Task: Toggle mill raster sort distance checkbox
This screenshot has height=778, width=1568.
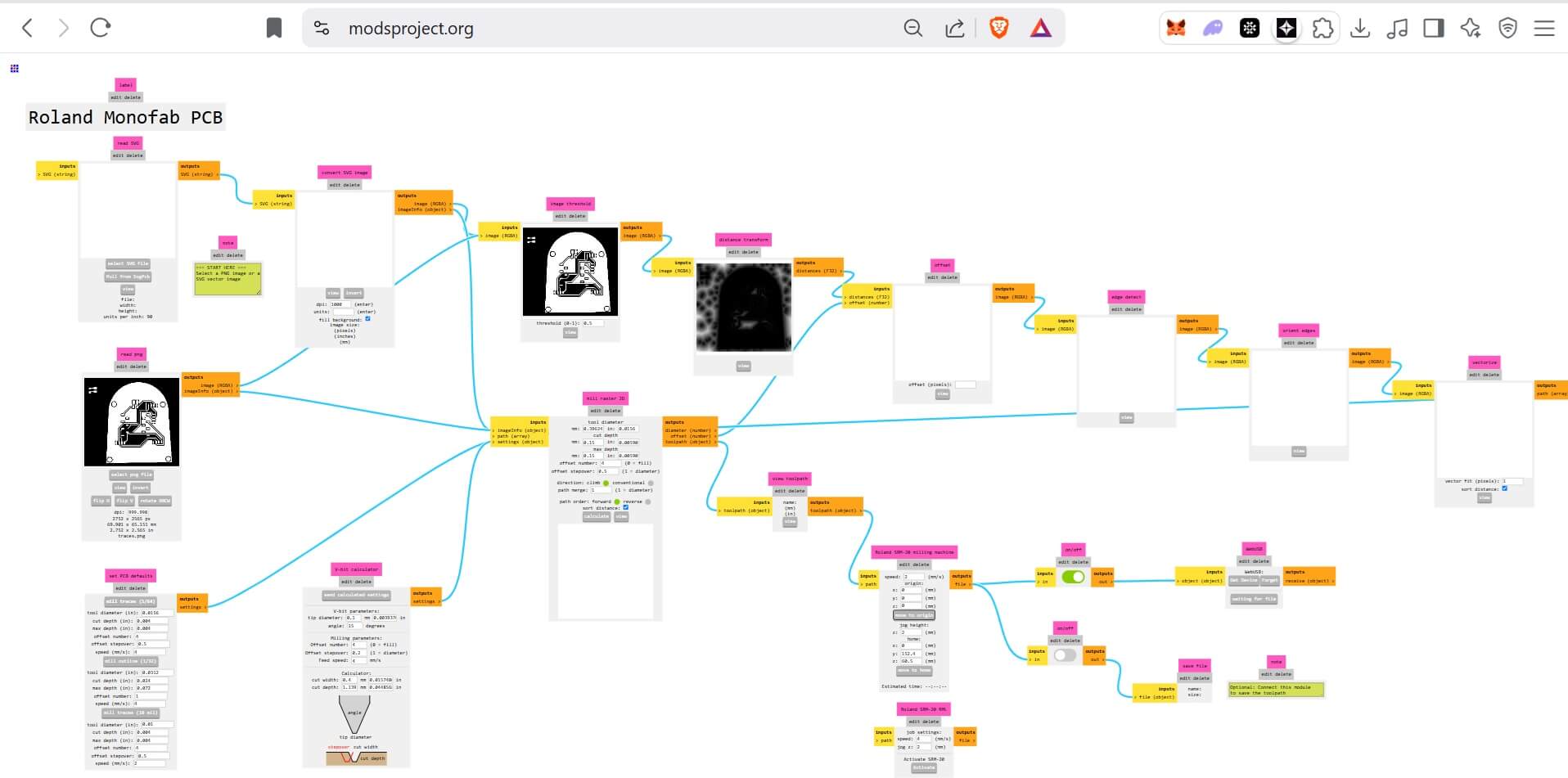Action: click(x=626, y=508)
